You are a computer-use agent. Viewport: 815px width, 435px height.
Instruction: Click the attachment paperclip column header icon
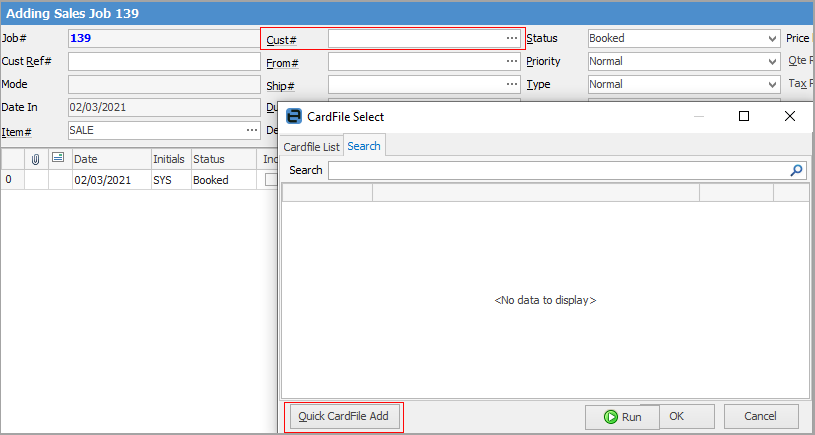coord(36,158)
